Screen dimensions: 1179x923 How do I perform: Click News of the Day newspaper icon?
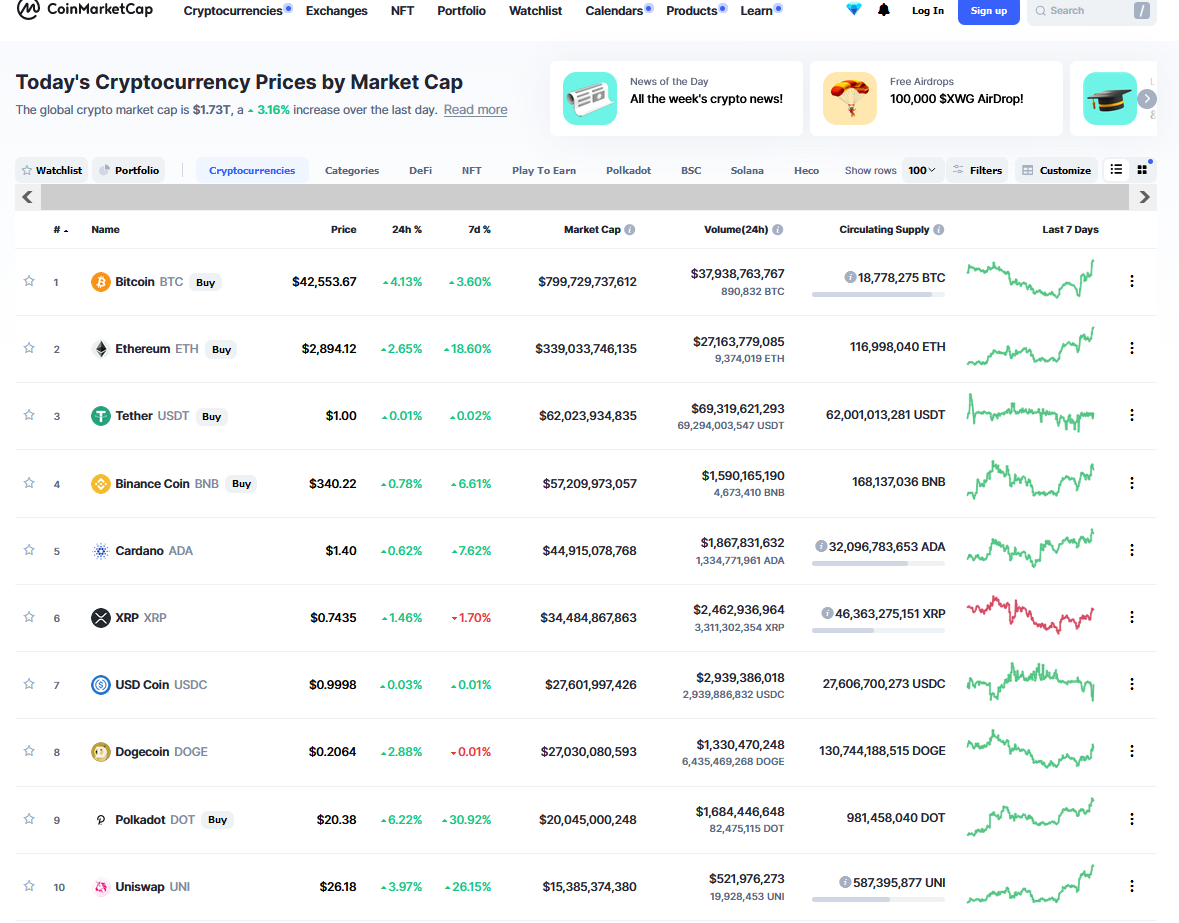[x=590, y=98]
